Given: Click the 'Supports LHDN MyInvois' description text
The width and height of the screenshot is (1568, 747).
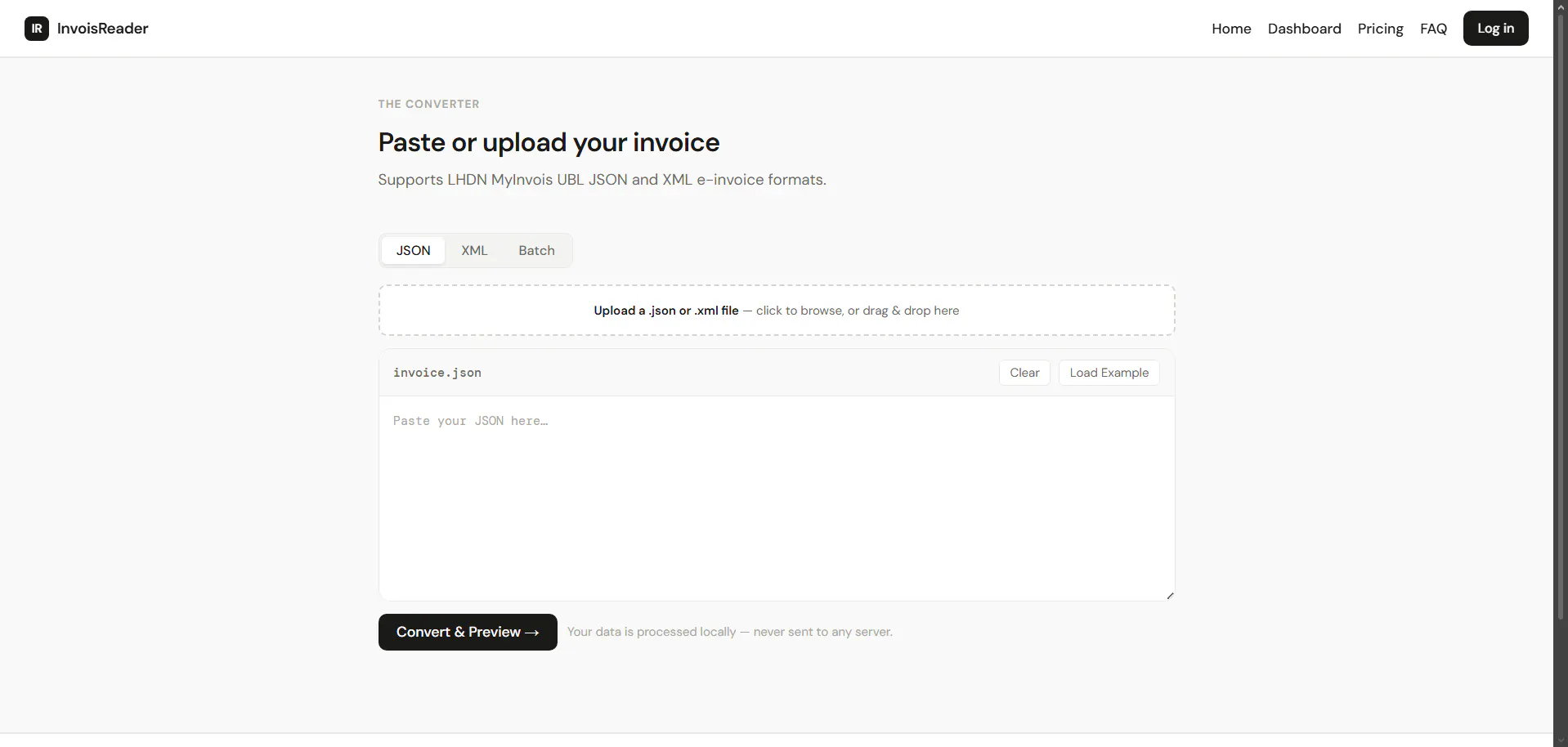Looking at the screenshot, I should (x=602, y=180).
